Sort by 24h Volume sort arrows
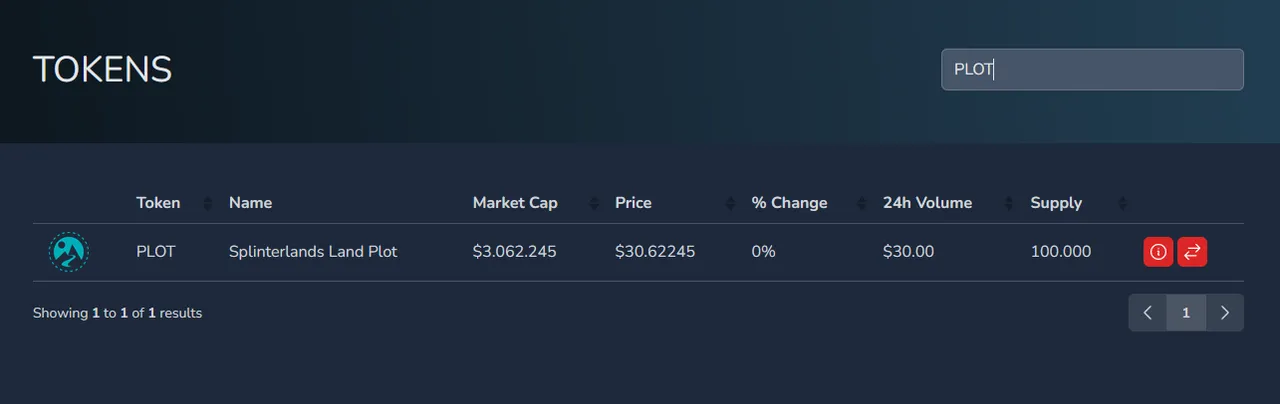 coord(1010,203)
